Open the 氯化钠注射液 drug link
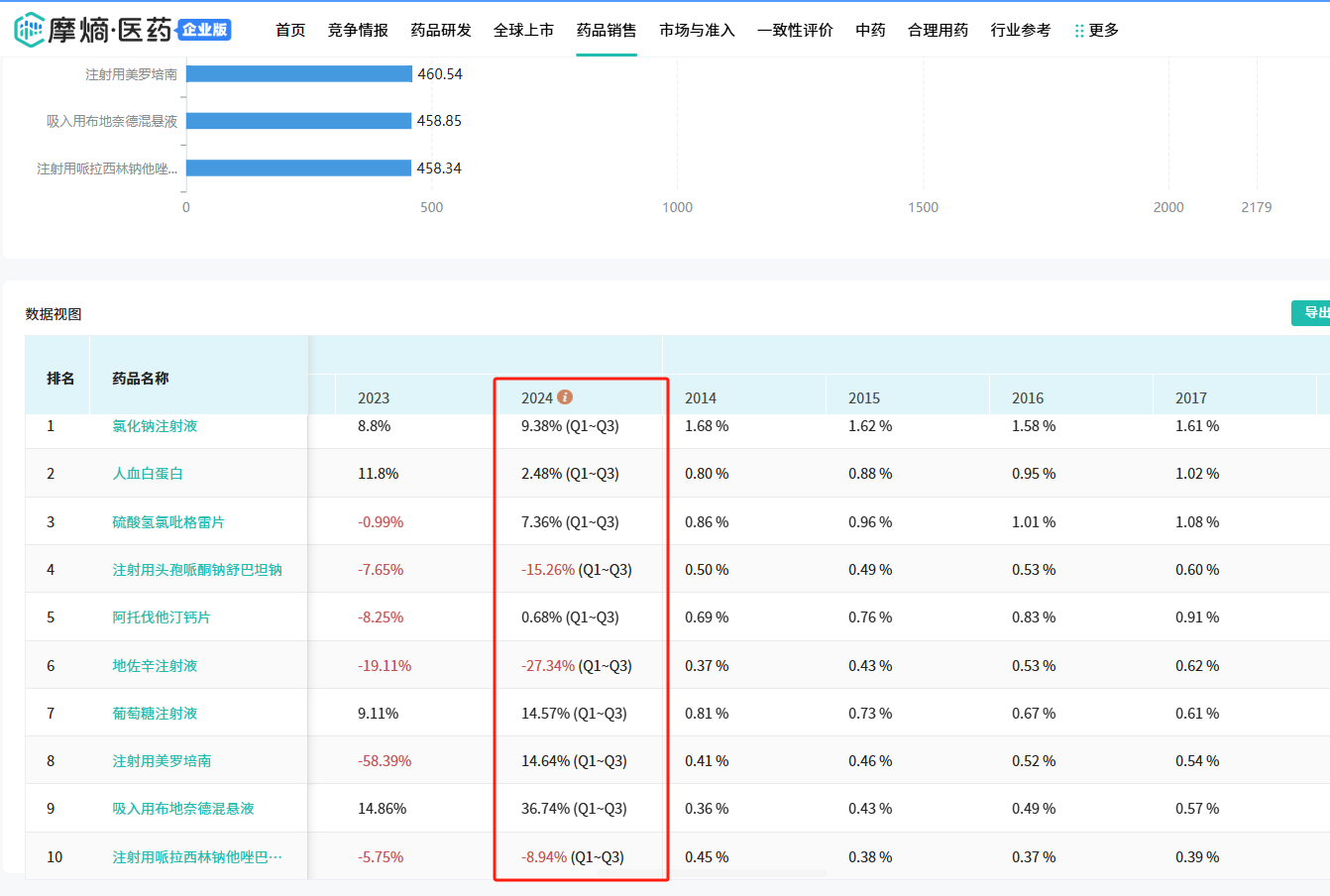 tap(155, 426)
